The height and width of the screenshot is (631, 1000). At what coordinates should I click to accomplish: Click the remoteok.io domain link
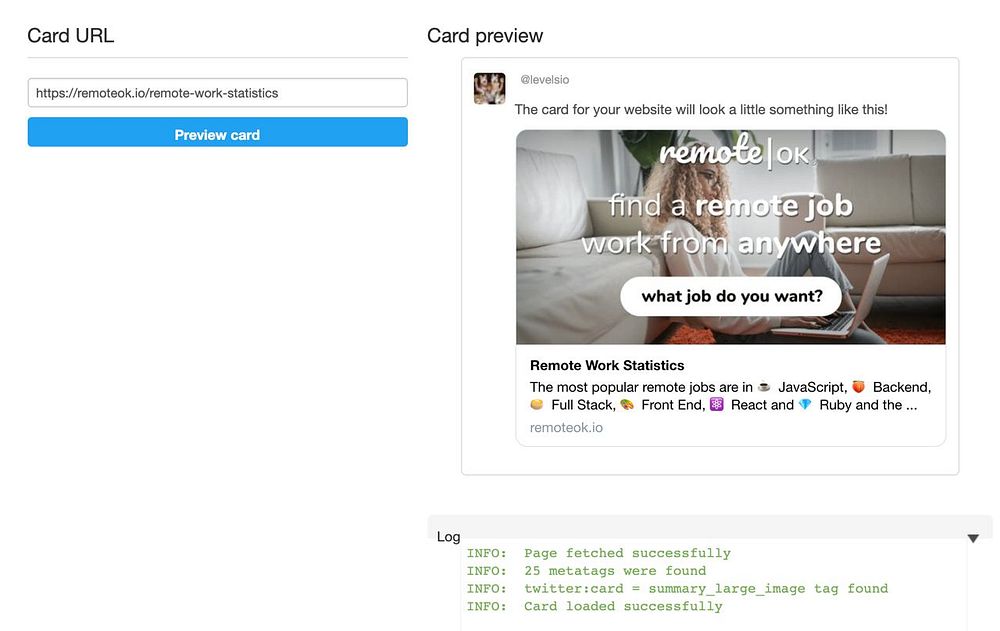click(x=566, y=427)
